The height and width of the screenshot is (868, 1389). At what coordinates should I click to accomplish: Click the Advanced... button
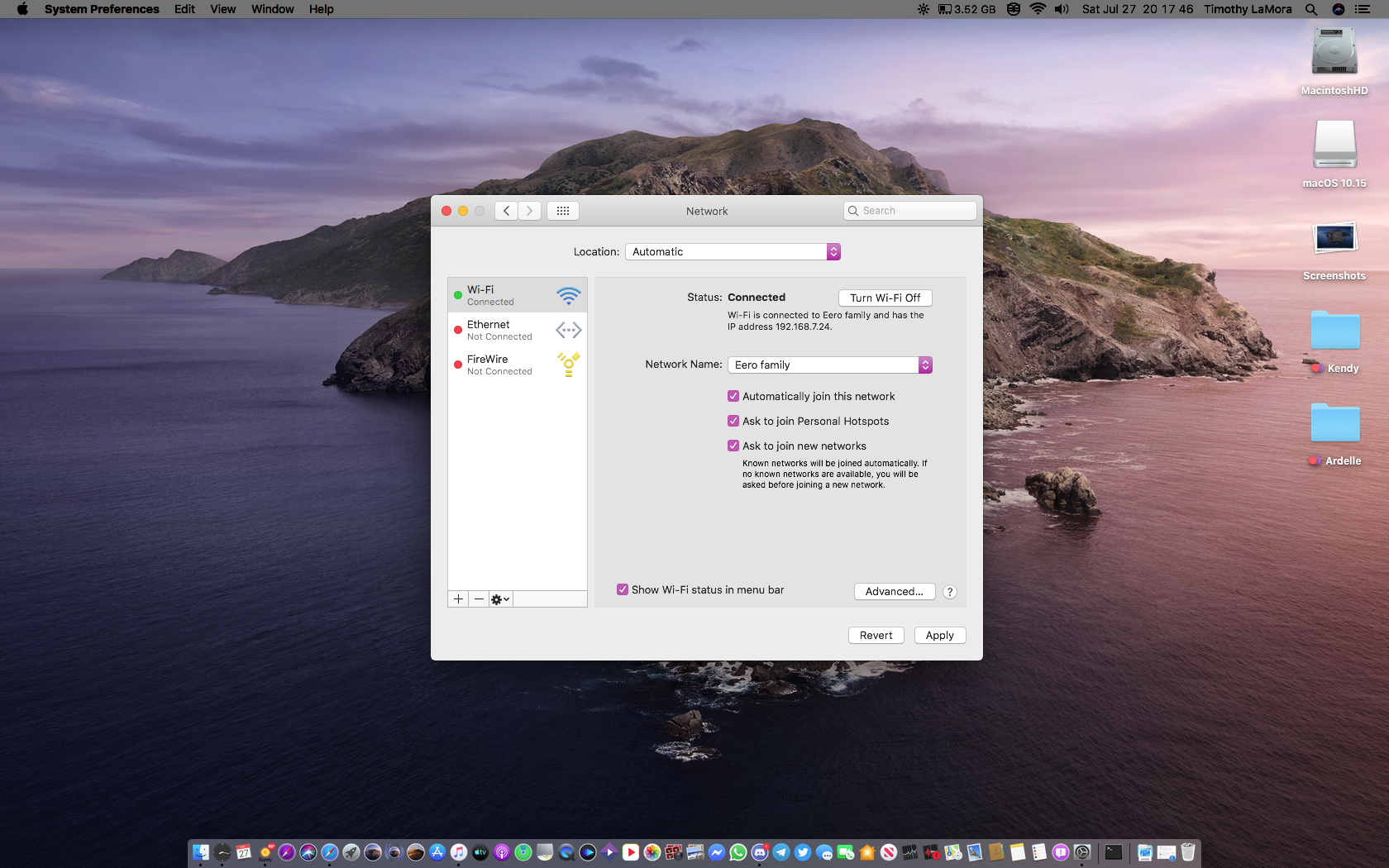(894, 592)
